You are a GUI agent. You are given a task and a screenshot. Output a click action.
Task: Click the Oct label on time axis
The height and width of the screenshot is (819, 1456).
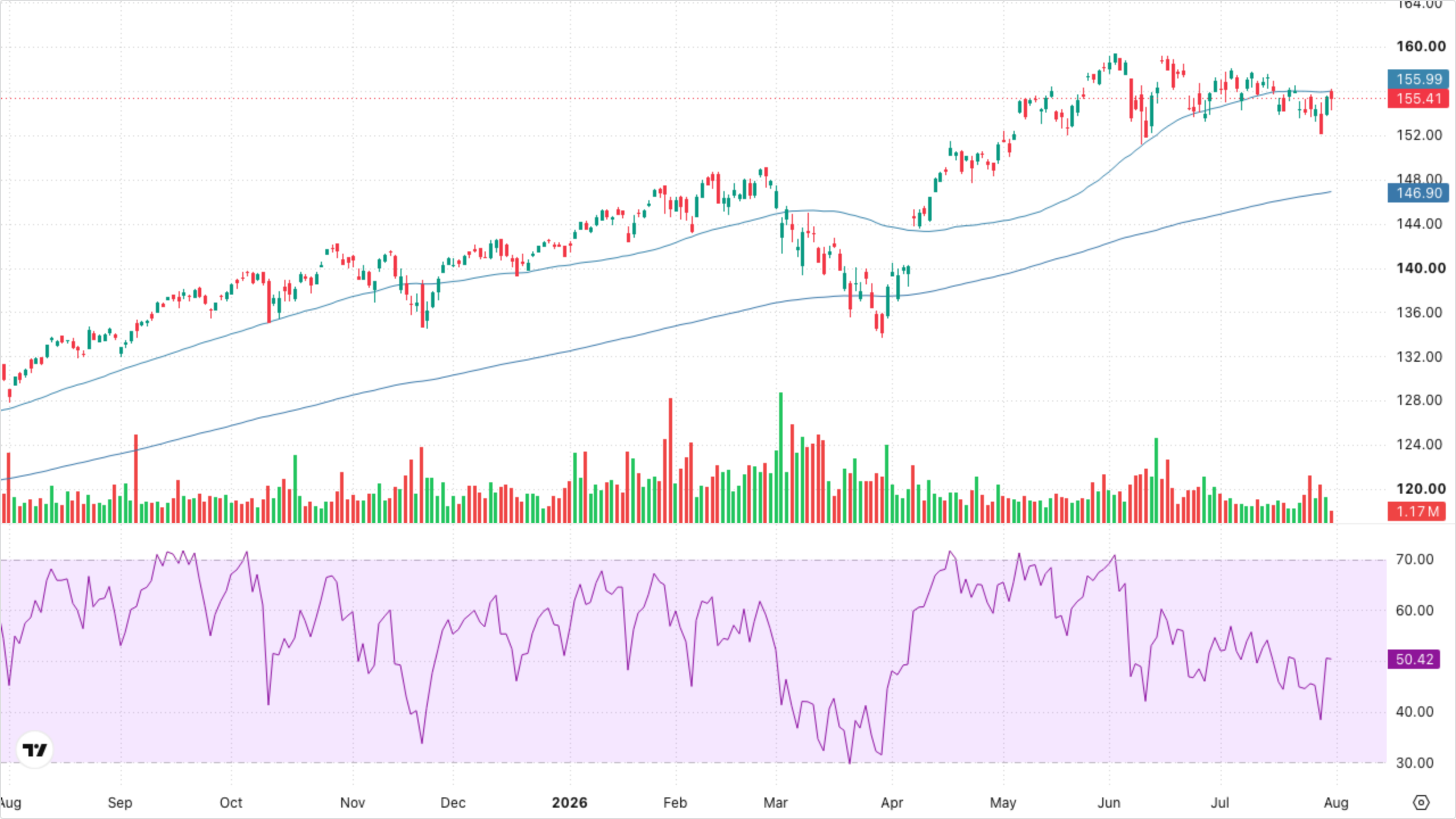click(x=231, y=803)
